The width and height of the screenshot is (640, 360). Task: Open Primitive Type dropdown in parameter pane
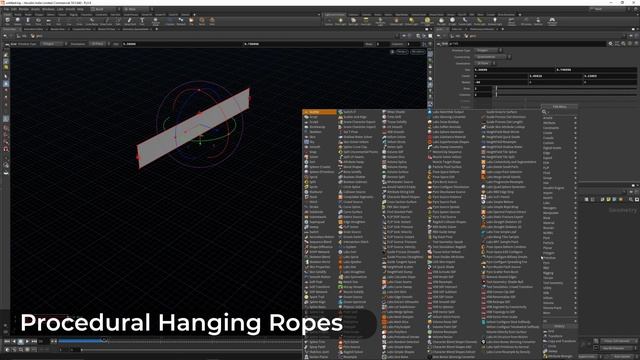(x=489, y=50)
